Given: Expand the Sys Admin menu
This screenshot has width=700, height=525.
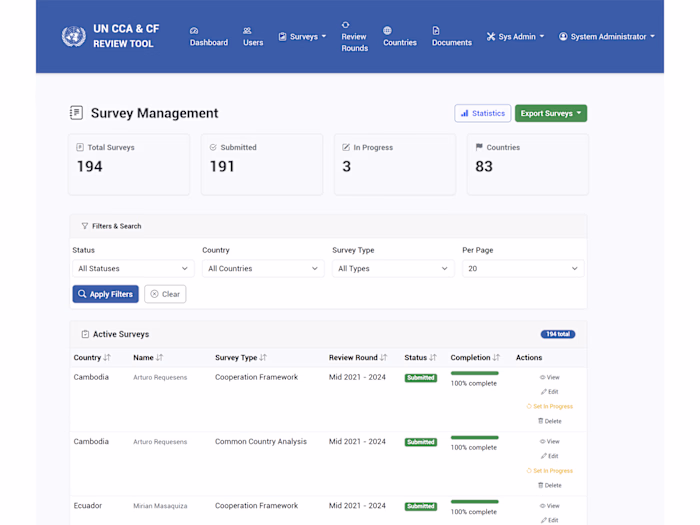Looking at the screenshot, I should click(x=515, y=37).
